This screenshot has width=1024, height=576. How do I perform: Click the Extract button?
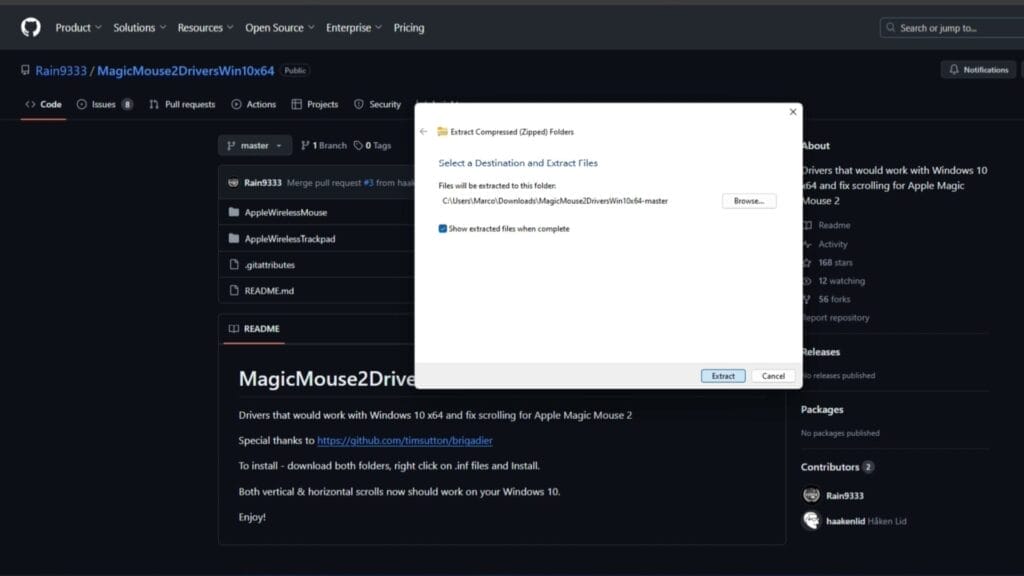pyautogui.click(x=722, y=375)
